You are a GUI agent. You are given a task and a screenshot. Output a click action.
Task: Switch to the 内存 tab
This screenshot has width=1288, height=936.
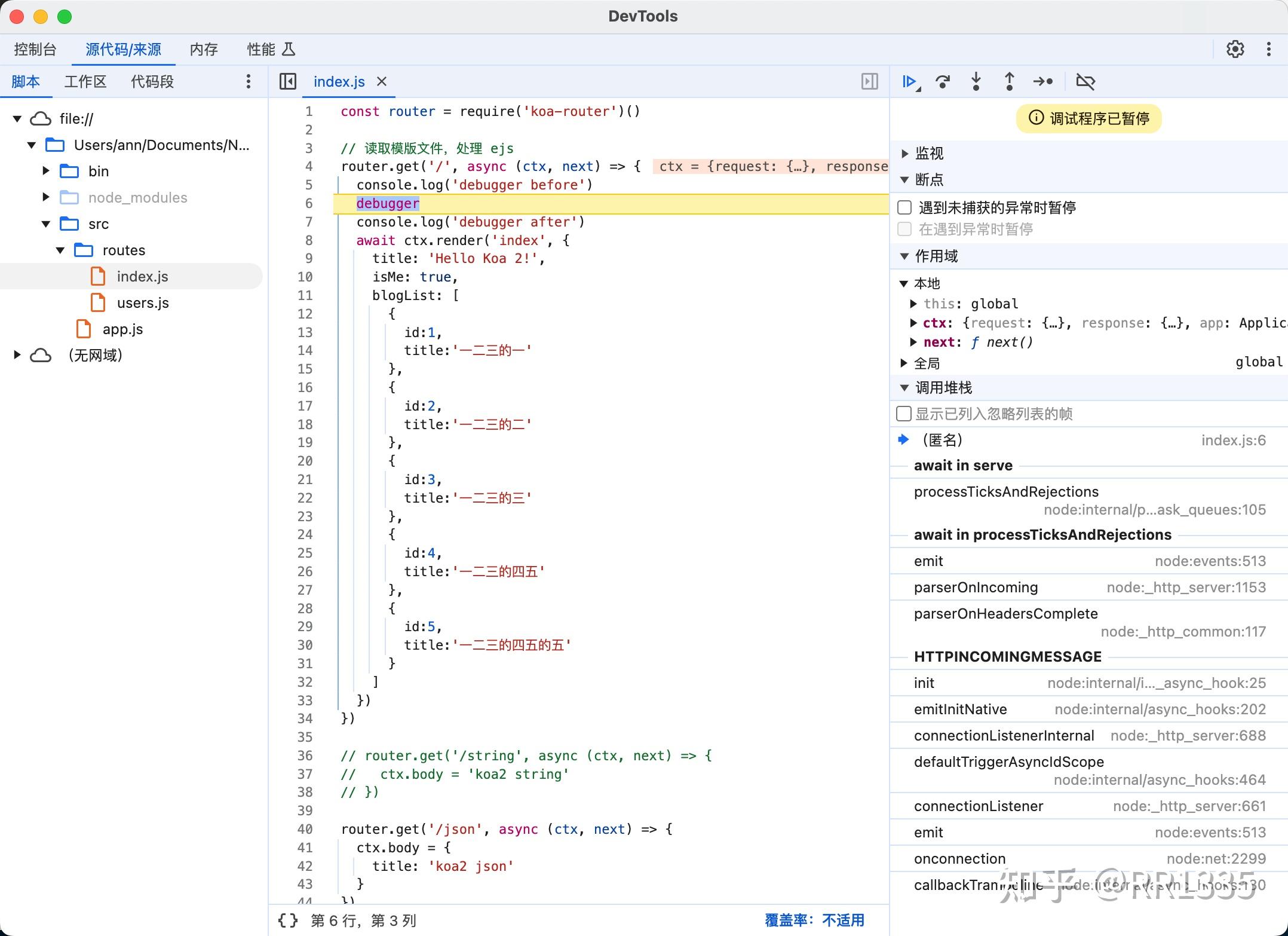click(x=204, y=49)
